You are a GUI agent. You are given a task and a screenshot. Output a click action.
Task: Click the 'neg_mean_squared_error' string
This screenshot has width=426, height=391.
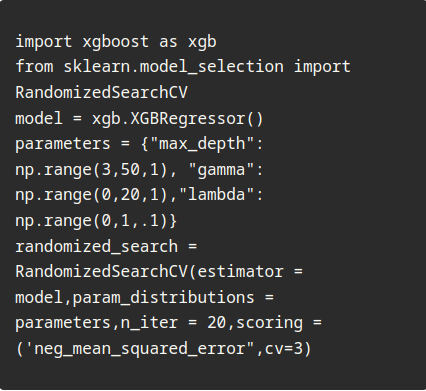click(x=139, y=349)
